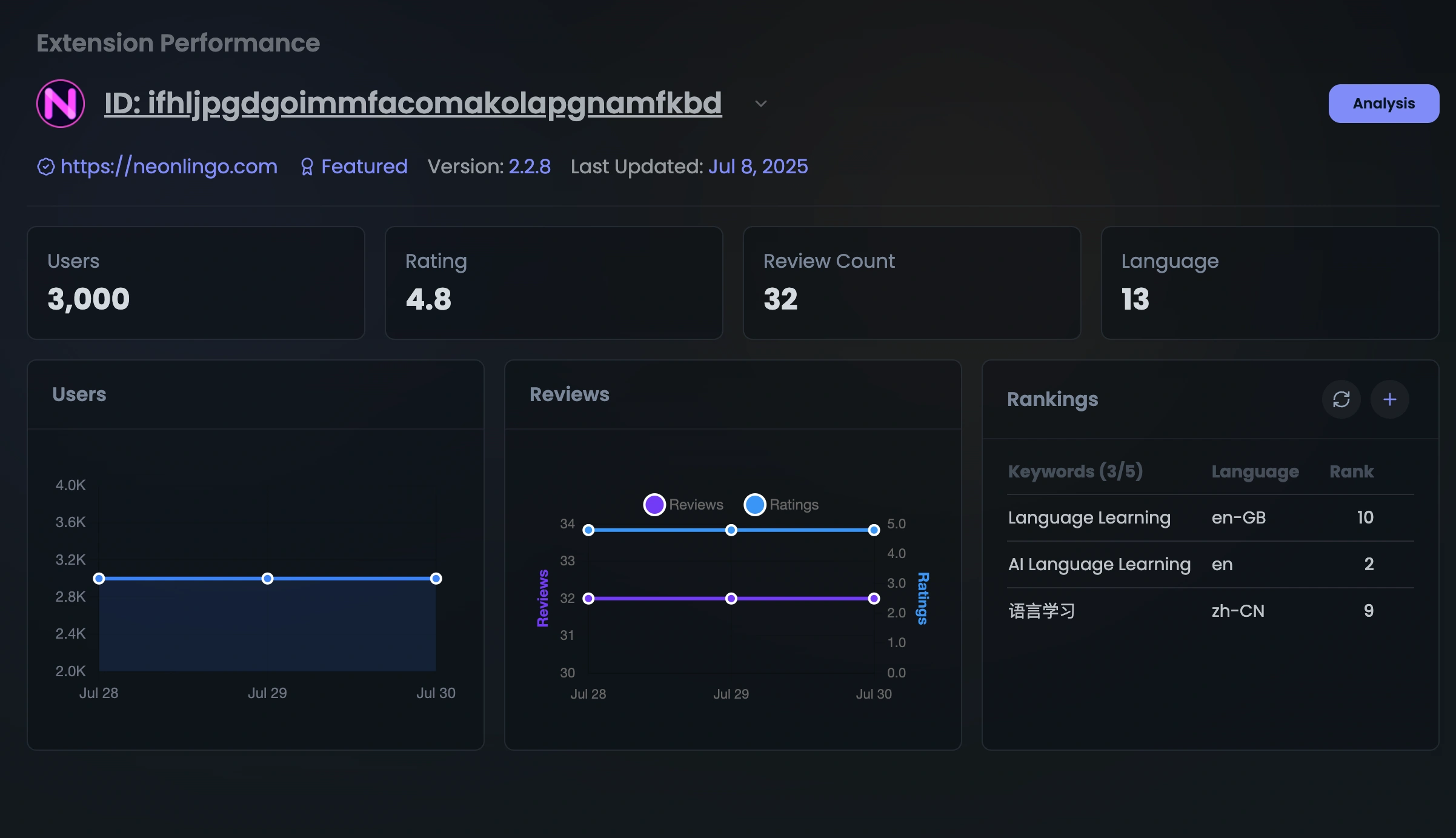Click the Jul 30 point on Users chart
This screenshot has width=1456, height=838.
pos(436,579)
